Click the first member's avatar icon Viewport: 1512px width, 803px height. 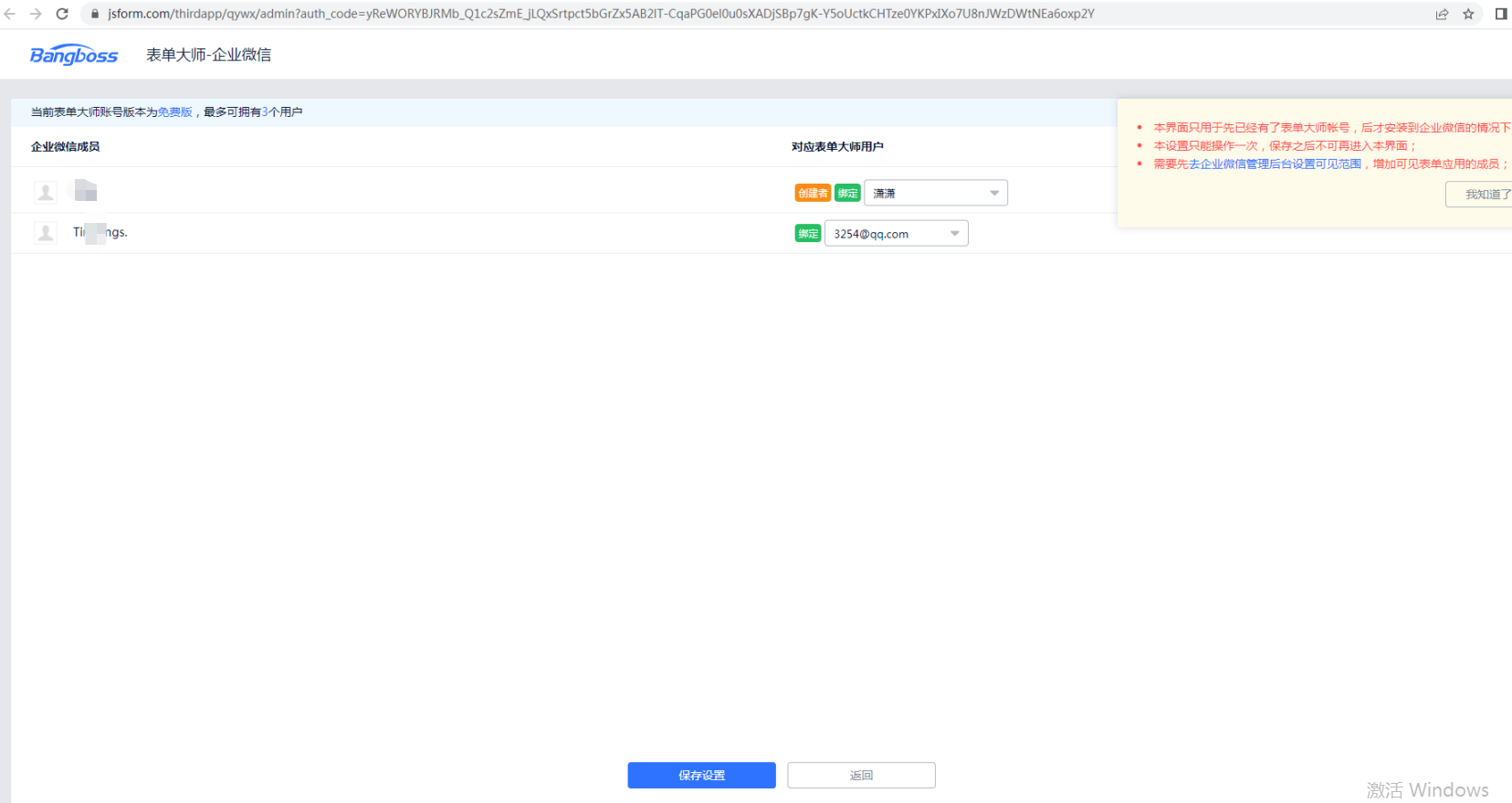[x=45, y=192]
